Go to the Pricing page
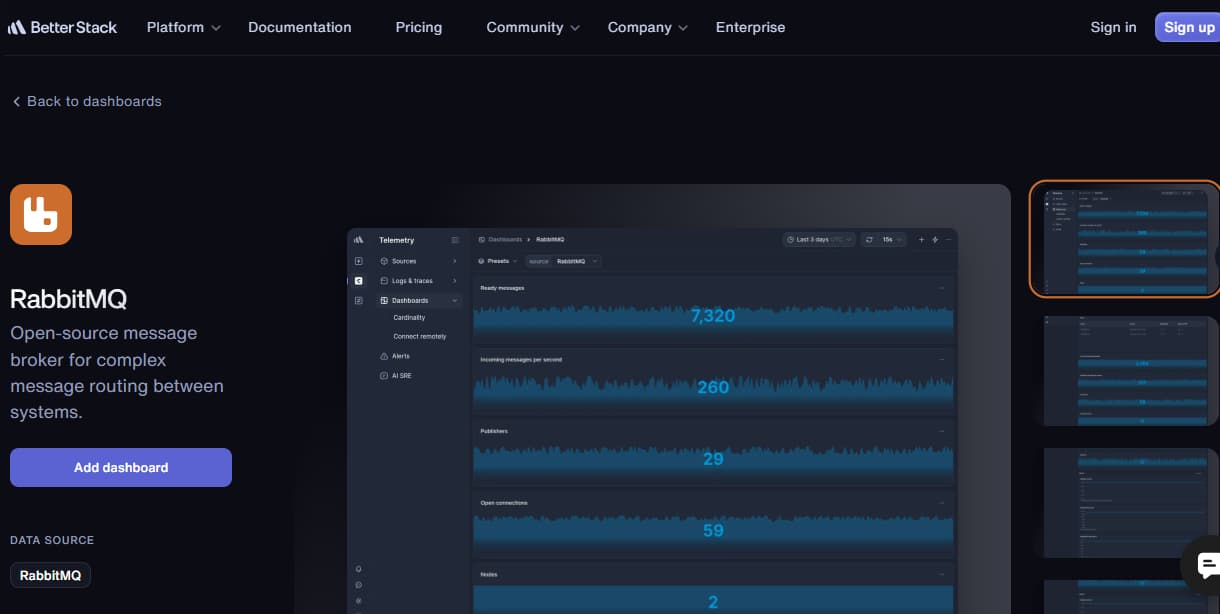The width and height of the screenshot is (1220, 614). 418,28
